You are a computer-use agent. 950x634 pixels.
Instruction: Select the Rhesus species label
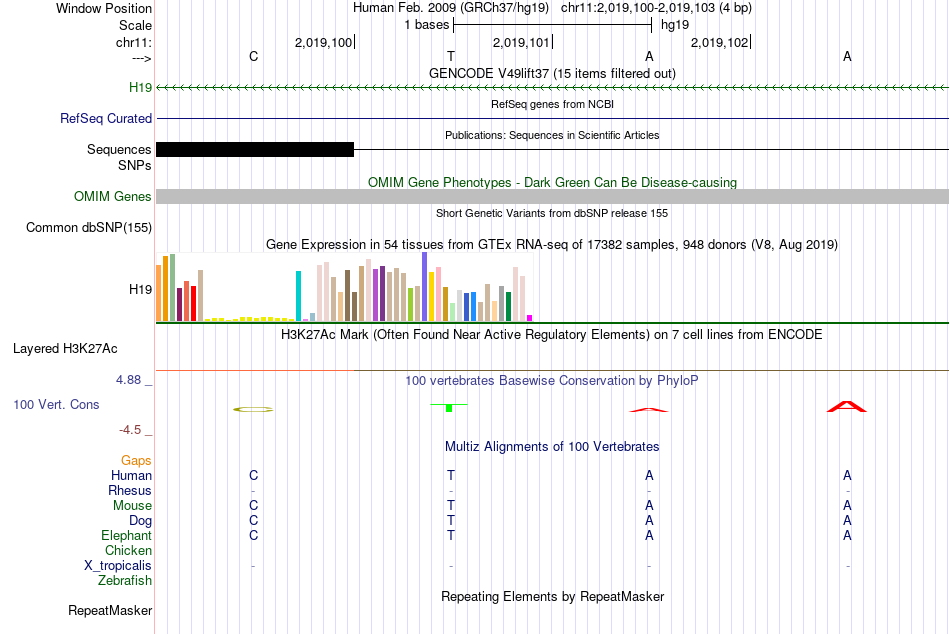click(130, 490)
